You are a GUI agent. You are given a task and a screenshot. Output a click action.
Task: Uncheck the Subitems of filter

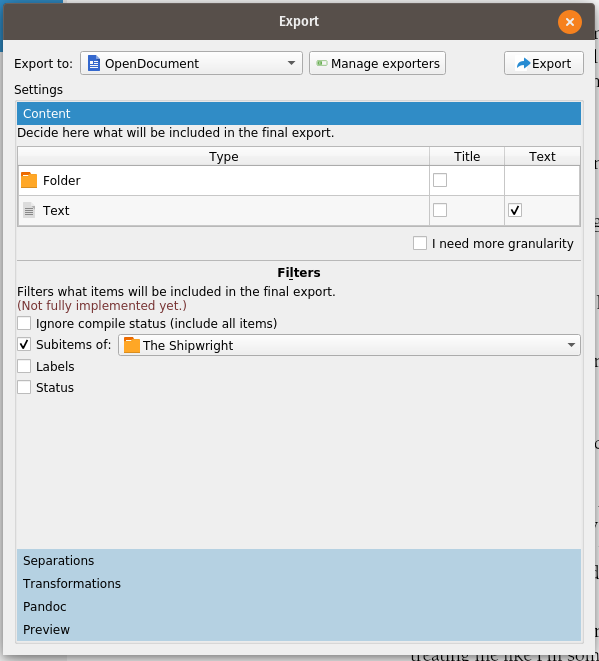point(24,344)
